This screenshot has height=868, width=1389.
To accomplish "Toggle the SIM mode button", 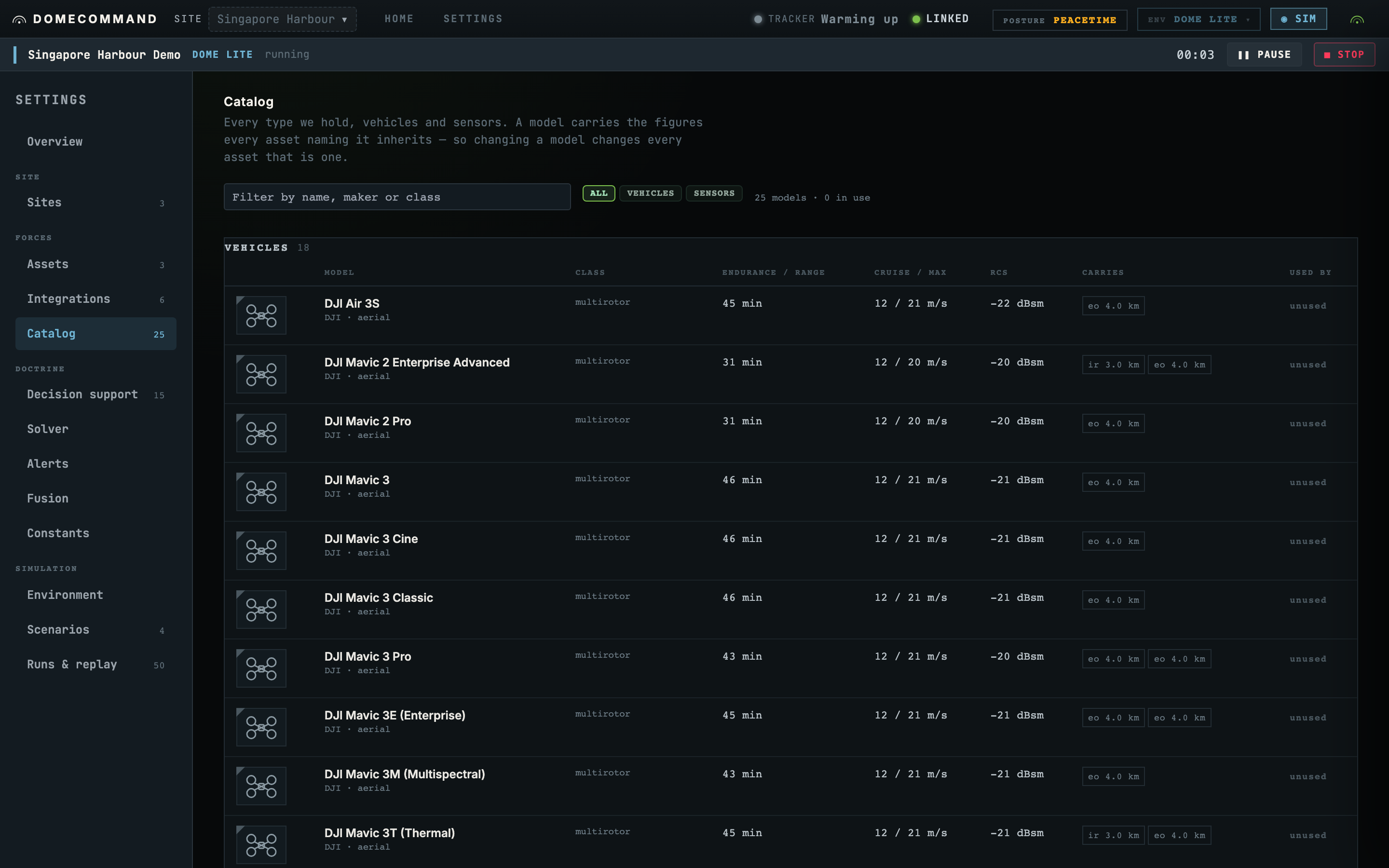I will pyautogui.click(x=1298, y=19).
